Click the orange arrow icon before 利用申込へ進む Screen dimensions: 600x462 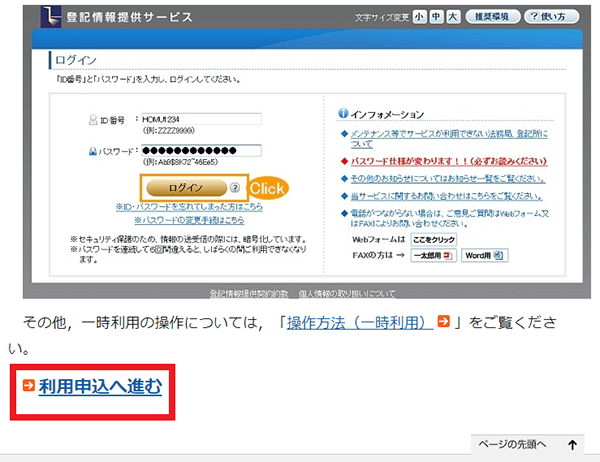click(29, 385)
